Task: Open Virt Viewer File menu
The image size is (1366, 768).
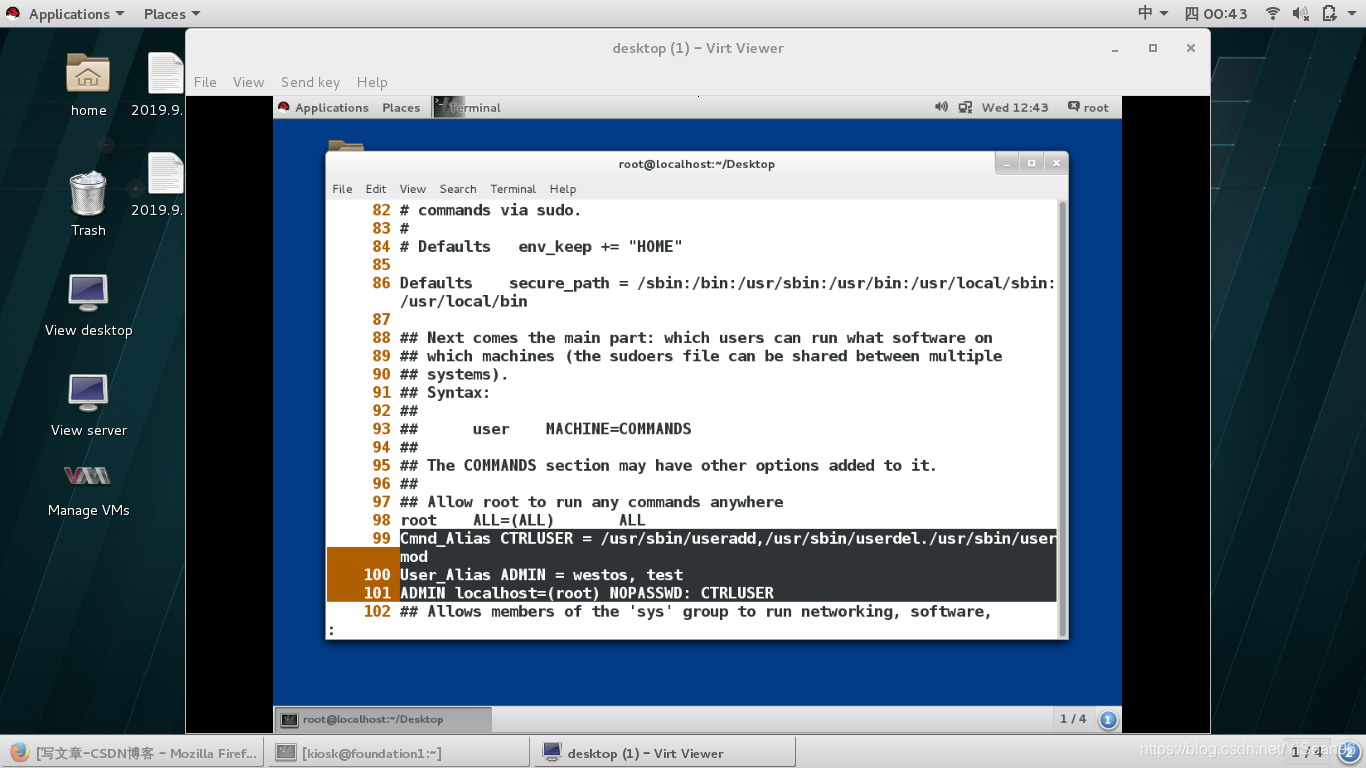Action: point(205,82)
